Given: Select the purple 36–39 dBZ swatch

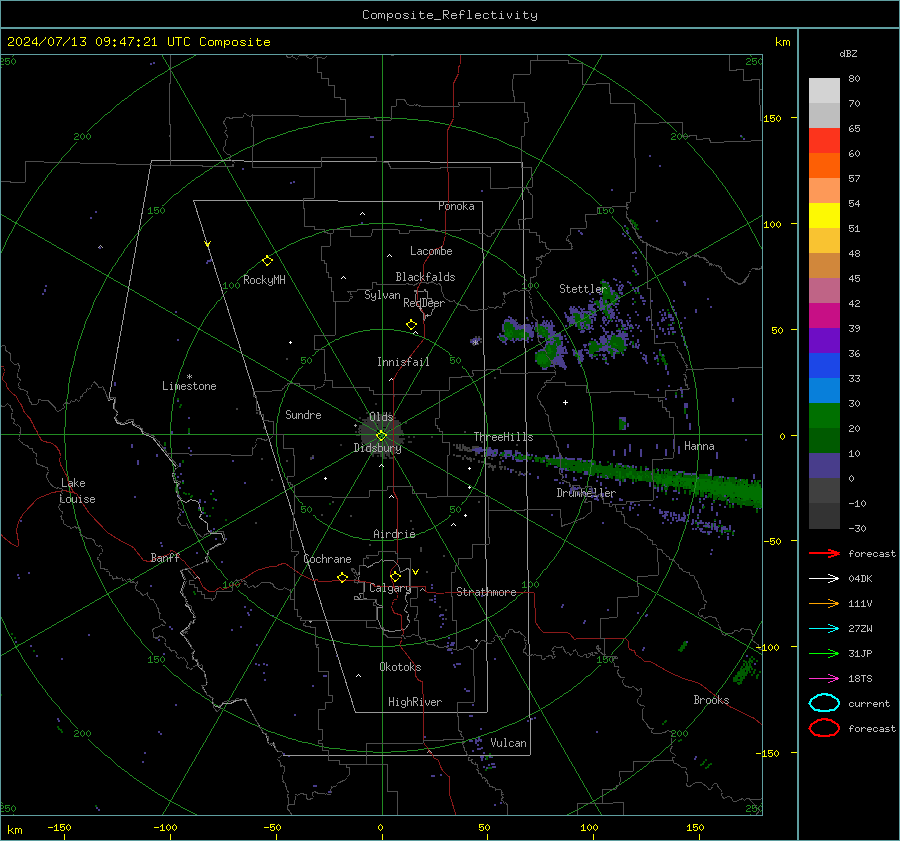Looking at the screenshot, I should 824,340.
